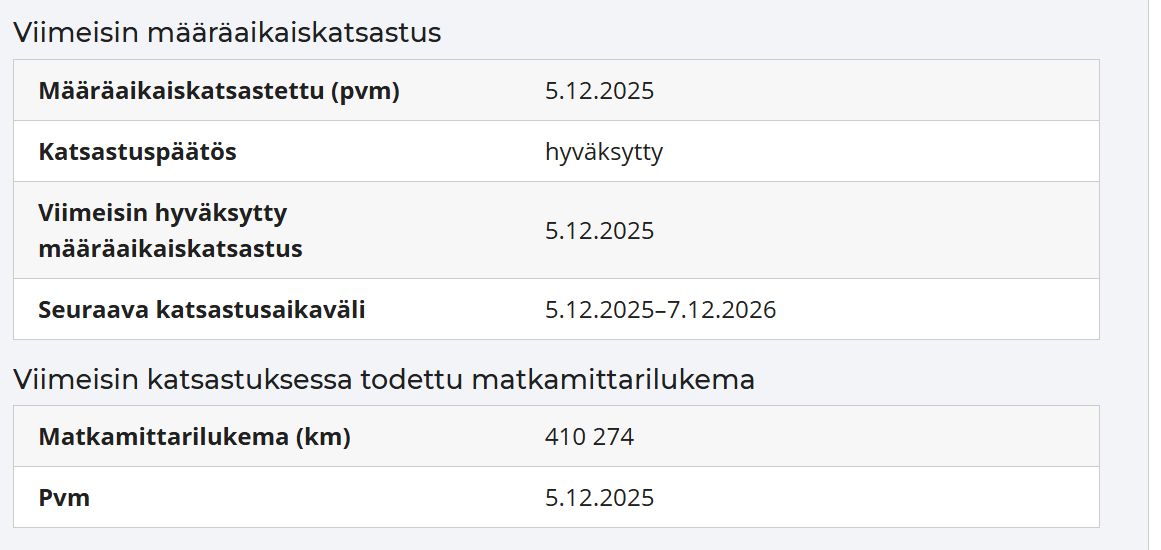The height and width of the screenshot is (550, 1161).
Task: Click the odometer value 410 274
Action: pyautogui.click(x=589, y=437)
